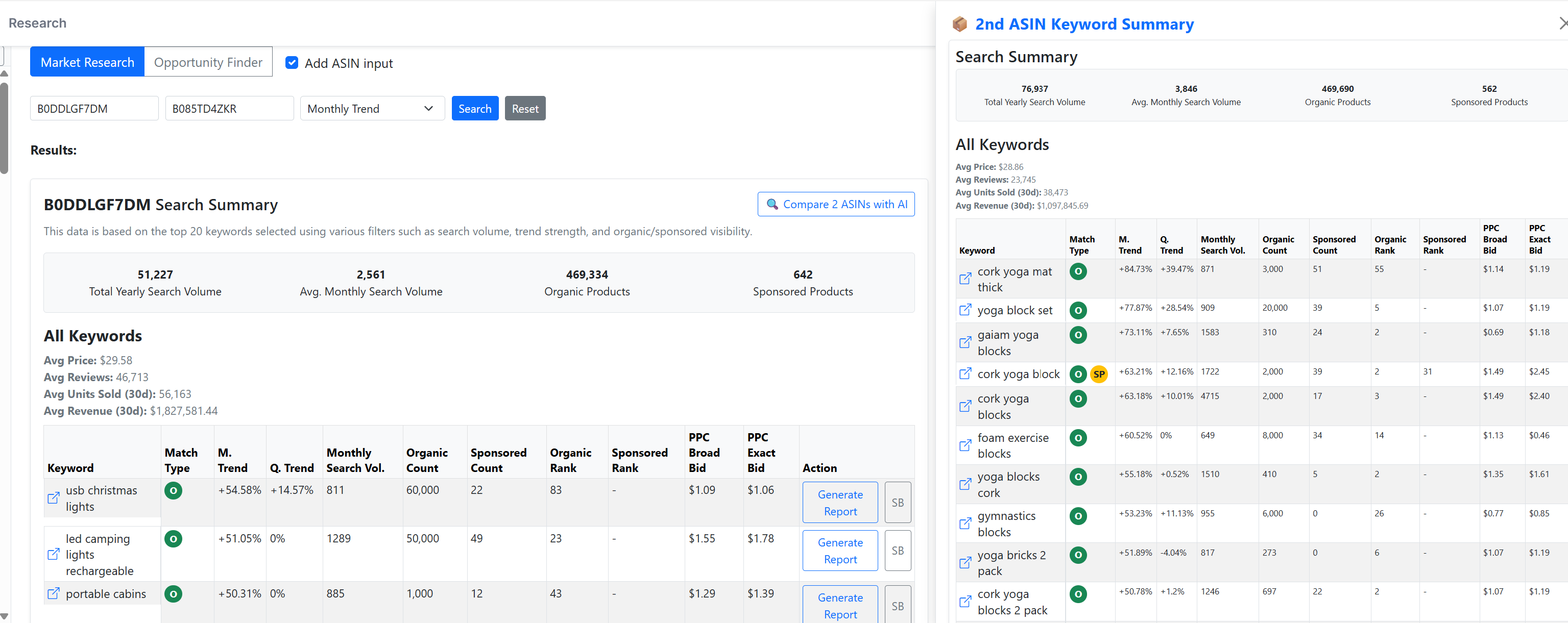Click organic match badge for portable cabins
Image resolution: width=1568 pixels, height=623 pixels.
click(x=174, y=594)
